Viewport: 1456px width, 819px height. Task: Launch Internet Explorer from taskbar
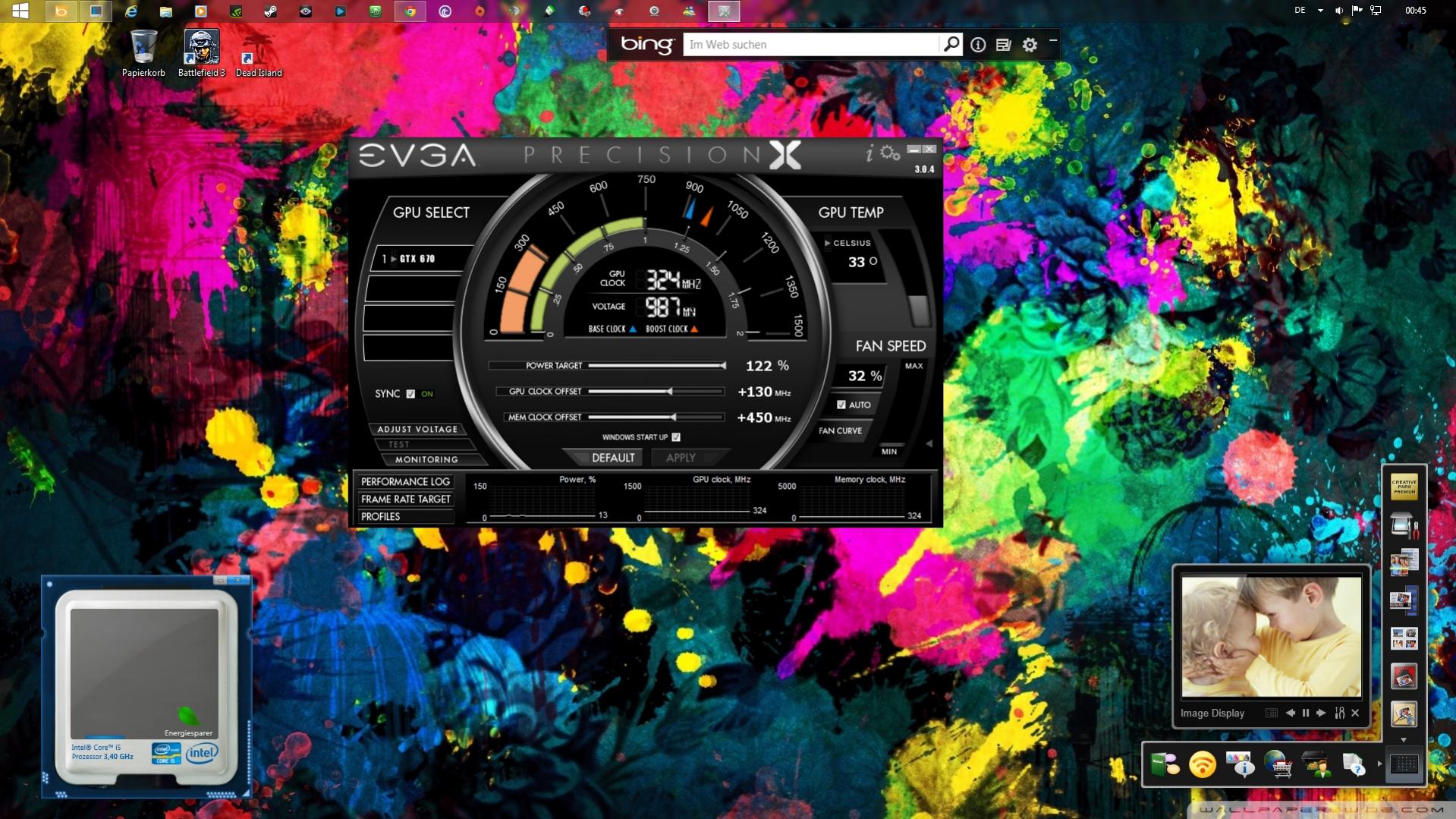pos(131,11)
